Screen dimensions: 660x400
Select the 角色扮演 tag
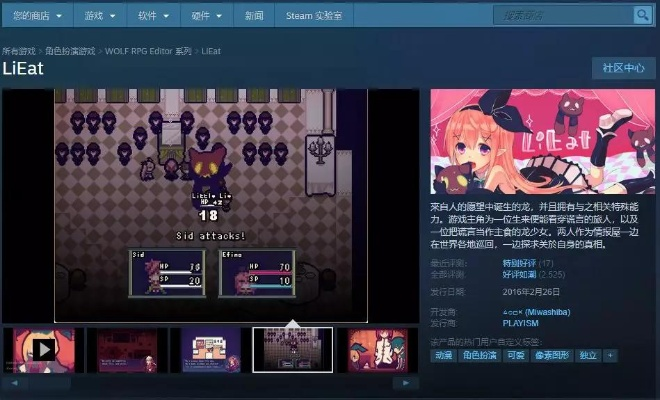pyautogui.click(x=479, y=356)
